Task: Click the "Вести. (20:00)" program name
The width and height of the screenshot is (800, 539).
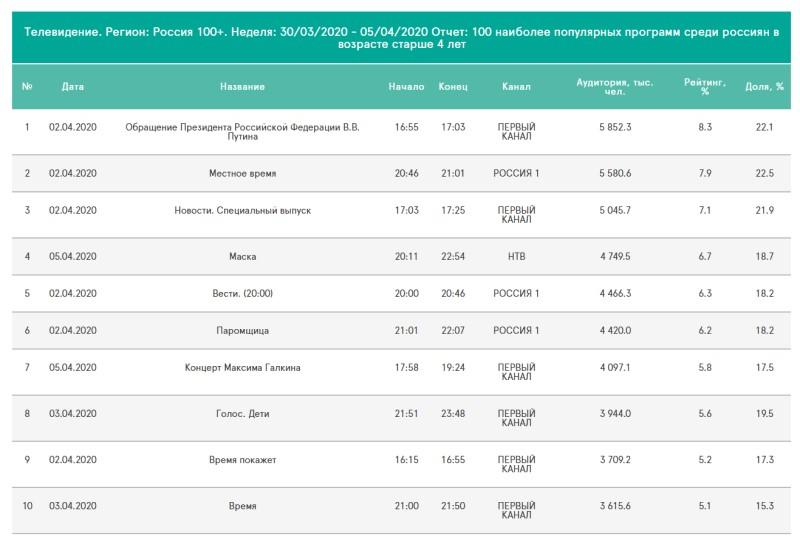Action: coord(242,294)
